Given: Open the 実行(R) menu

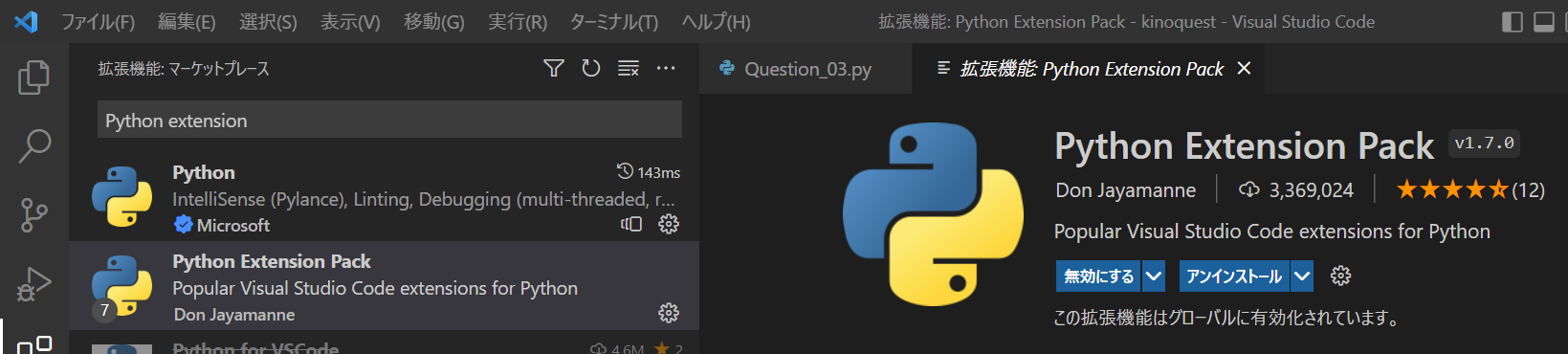Looking at the screenshot, I should [x=518, y=21].
